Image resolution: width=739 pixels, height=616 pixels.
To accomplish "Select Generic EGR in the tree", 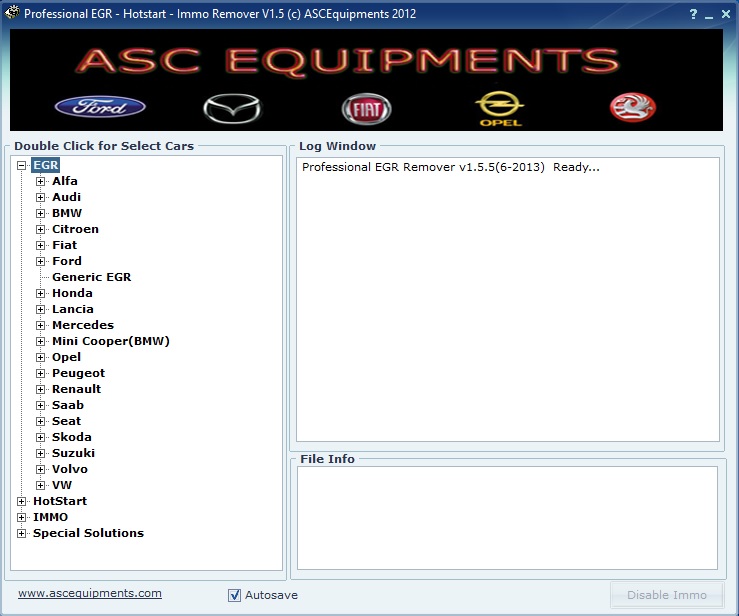I will [91, 277].
